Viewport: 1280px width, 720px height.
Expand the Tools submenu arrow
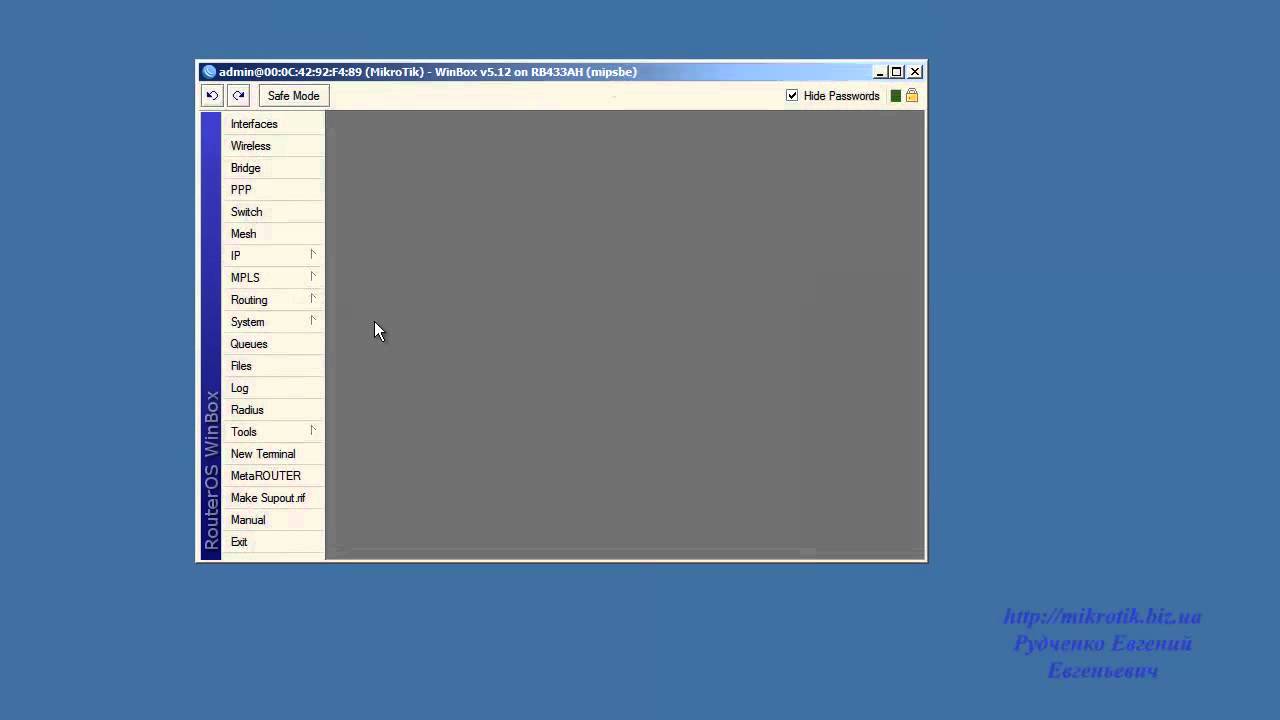click(313, 431)
